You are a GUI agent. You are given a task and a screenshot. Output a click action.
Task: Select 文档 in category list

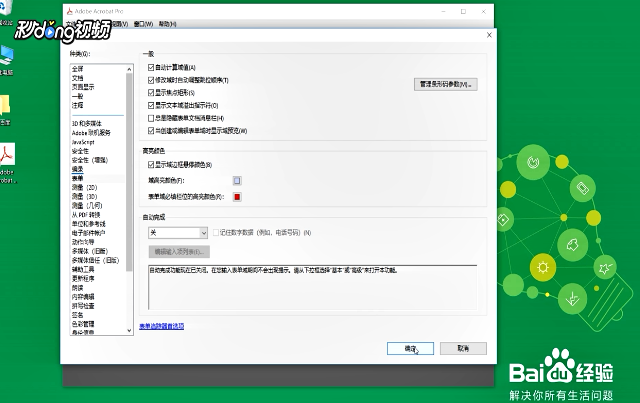coord(78,78)
